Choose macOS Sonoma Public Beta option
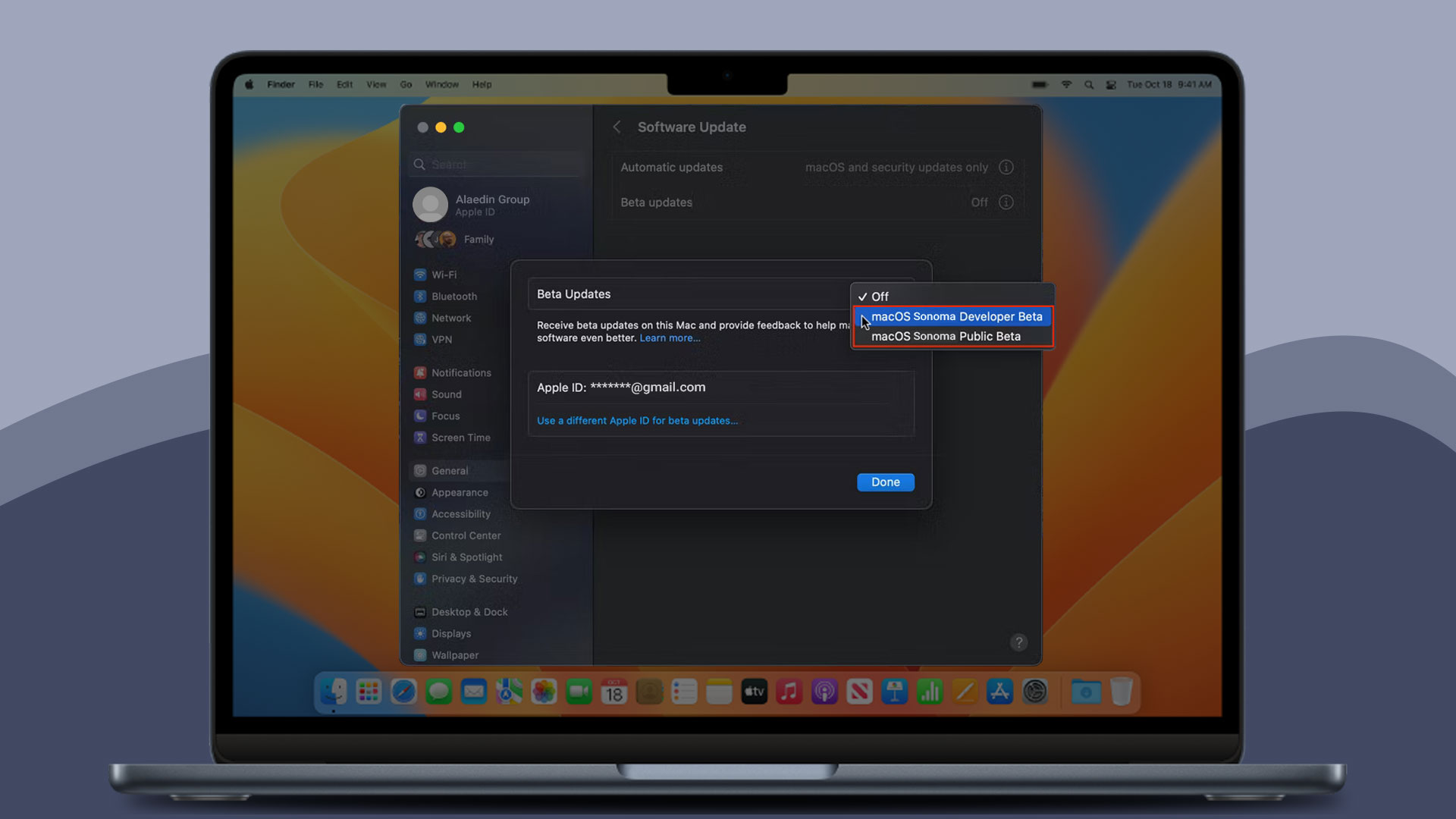The width and height of the screenshot is (1456, 819). 952,336
